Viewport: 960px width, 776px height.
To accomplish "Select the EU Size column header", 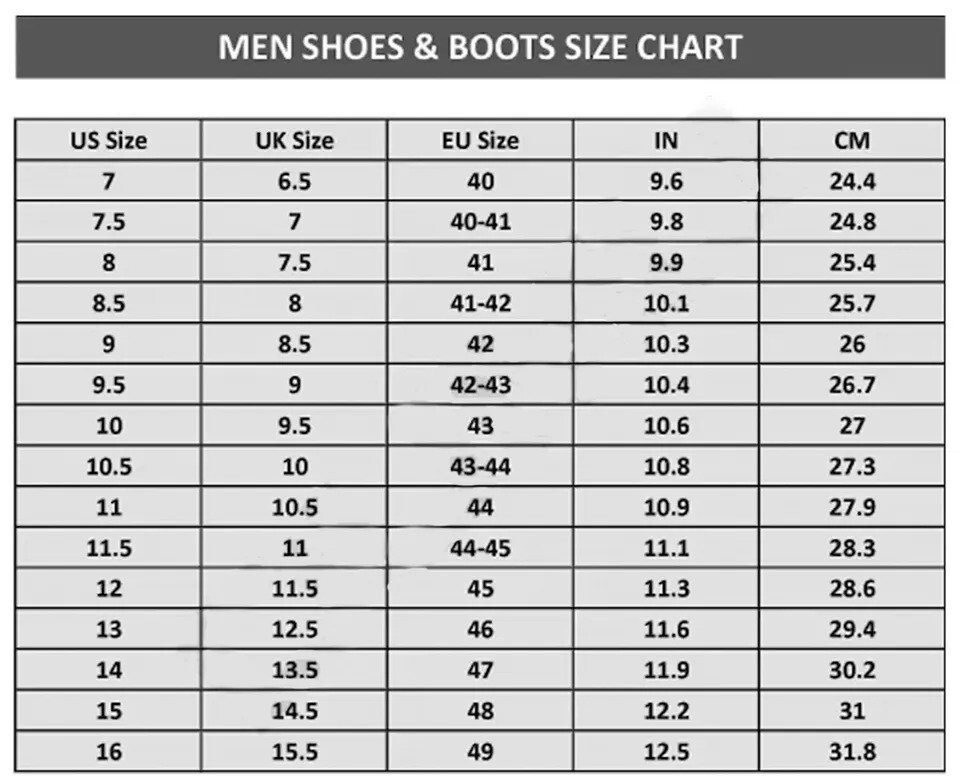I will coord(480,141).
